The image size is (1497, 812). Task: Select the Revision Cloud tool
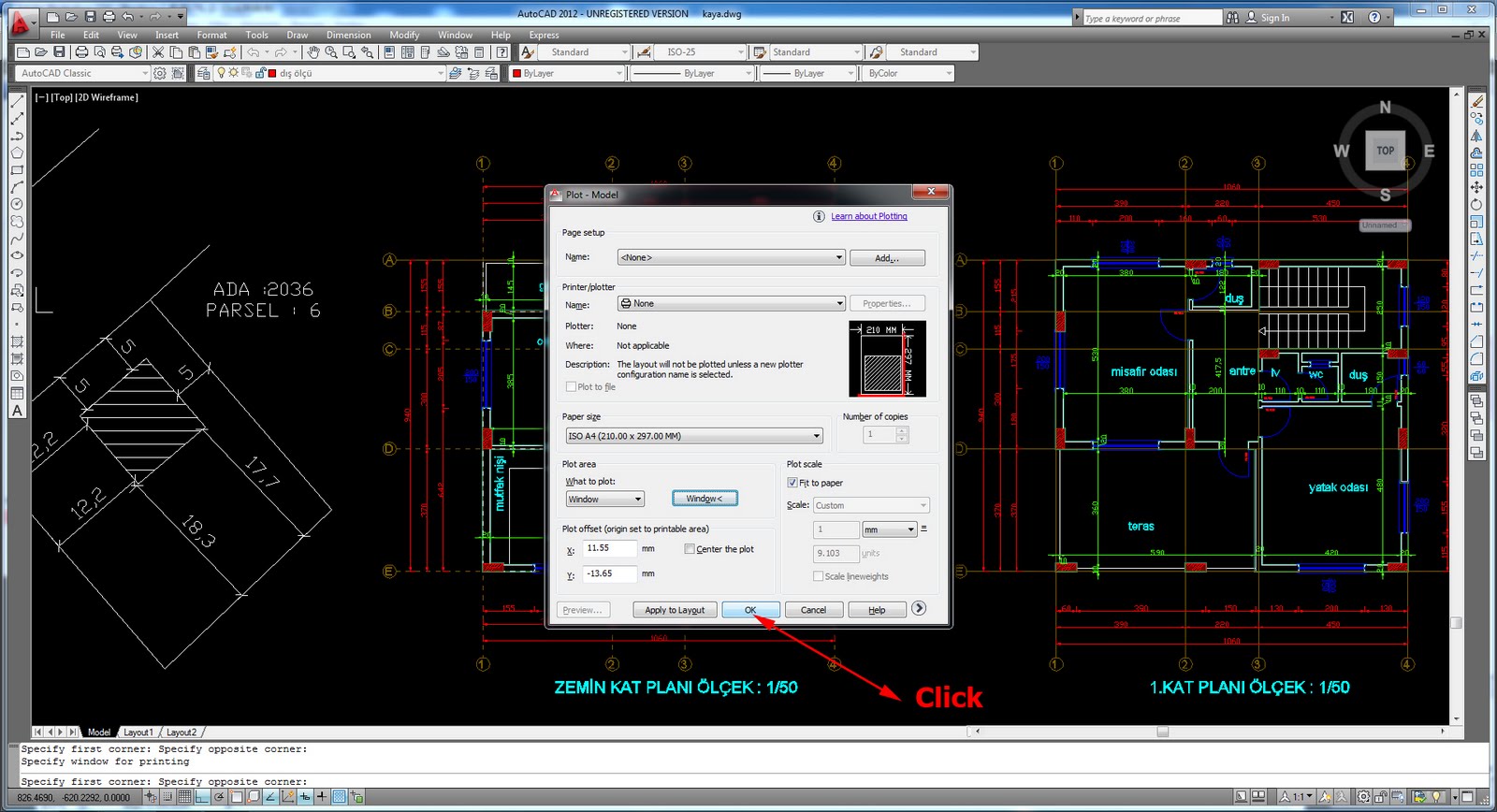[17, 222]
